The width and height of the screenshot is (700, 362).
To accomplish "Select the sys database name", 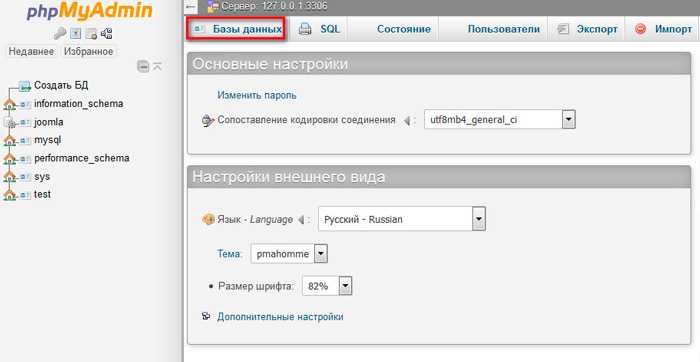I will 42,177.
